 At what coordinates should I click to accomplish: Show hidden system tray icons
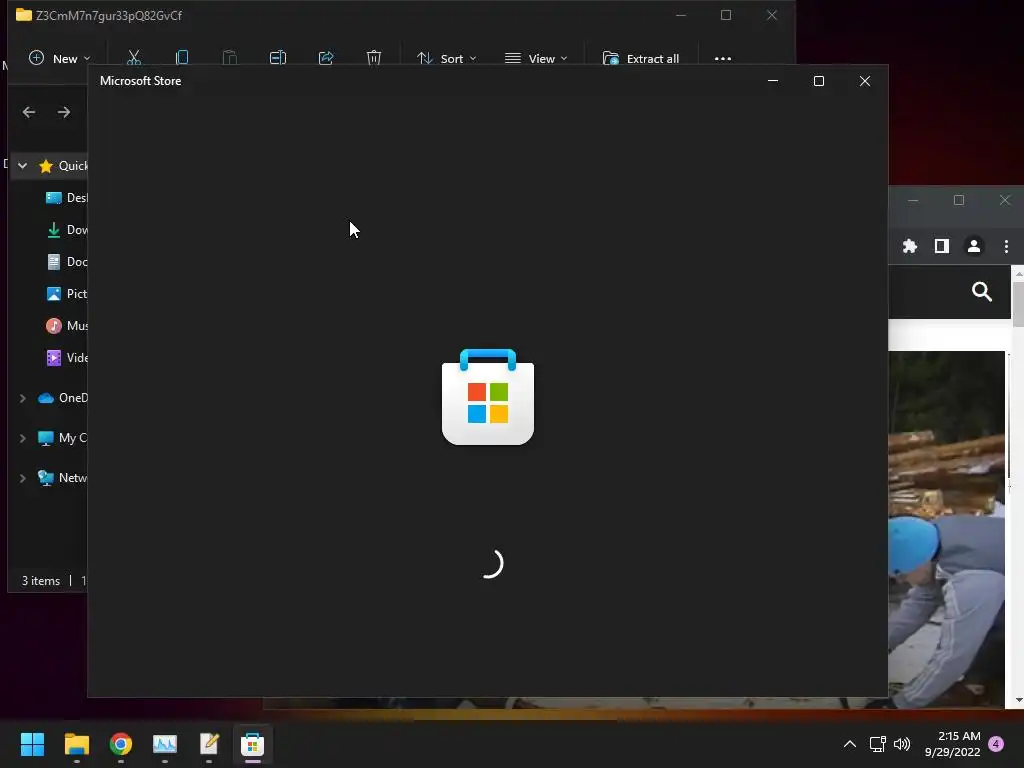pyautogui.click(x=850, y=744)
